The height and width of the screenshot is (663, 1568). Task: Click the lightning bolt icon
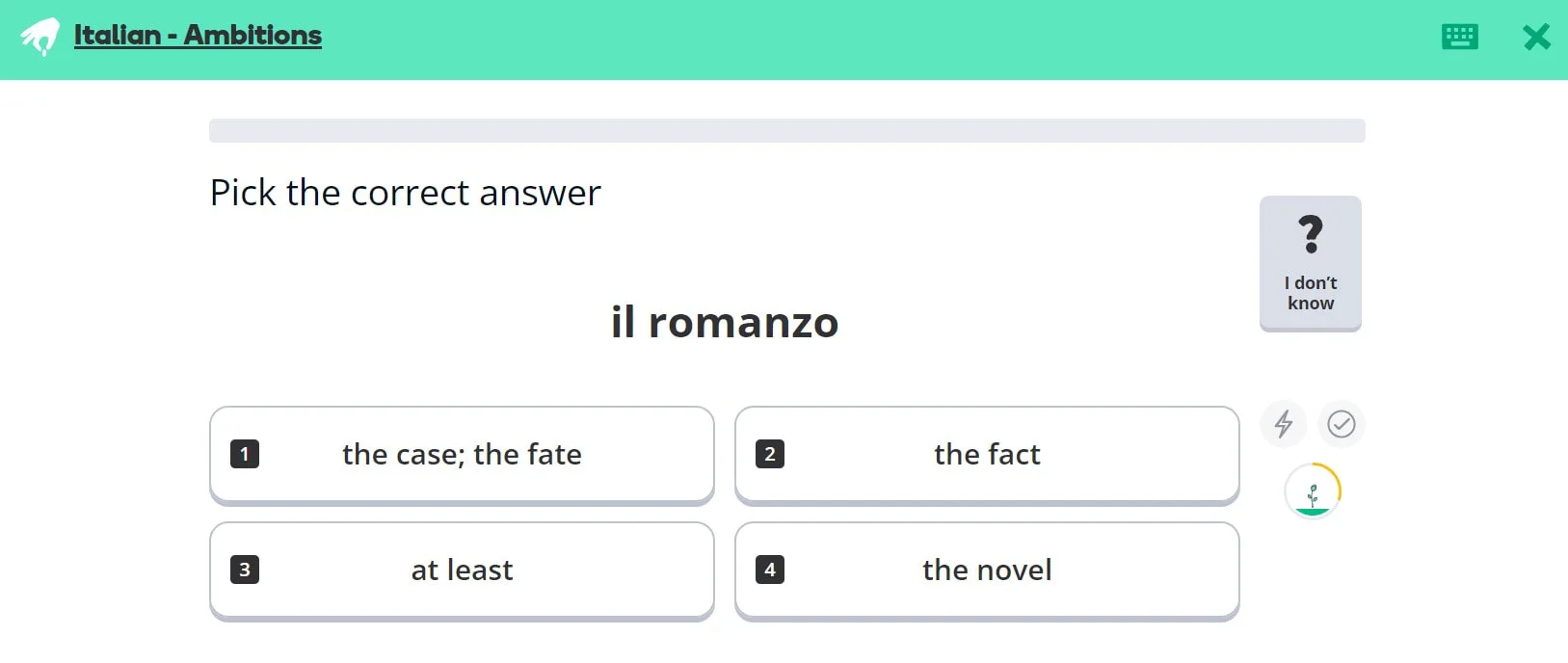[1283, 424]
